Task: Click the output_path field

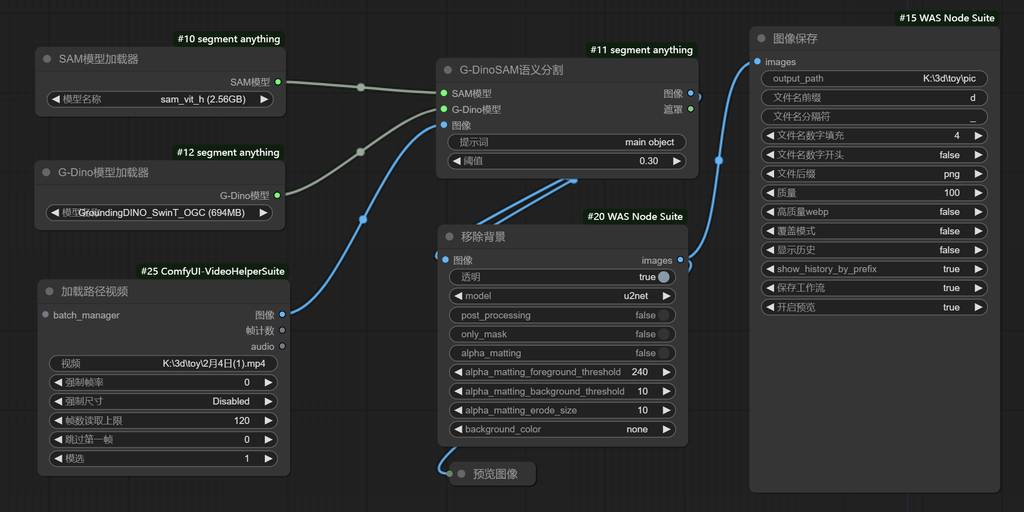Action: 875,79
